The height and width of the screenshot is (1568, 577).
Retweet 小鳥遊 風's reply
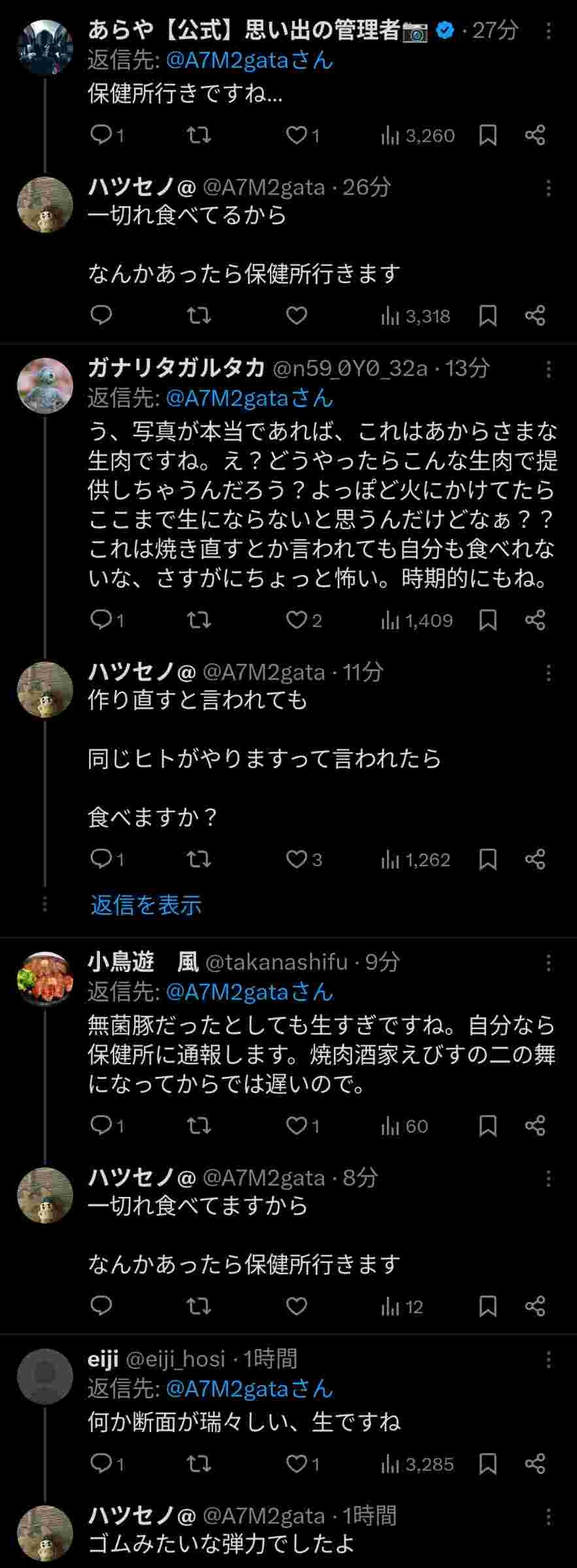pyautogui.click(x=199, y=1126)
